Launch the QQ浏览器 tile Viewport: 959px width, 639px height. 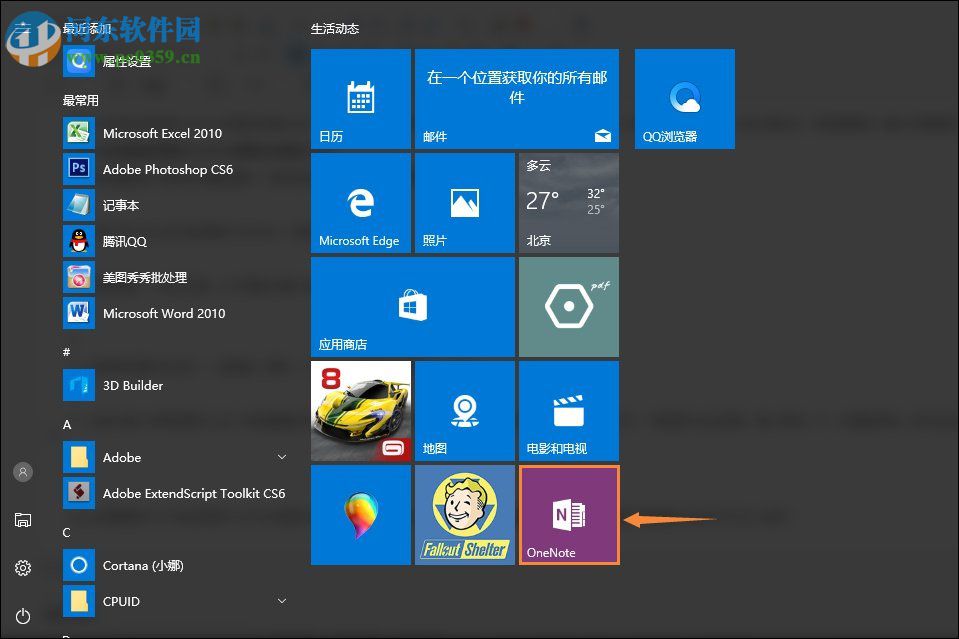tap(685, 99)
